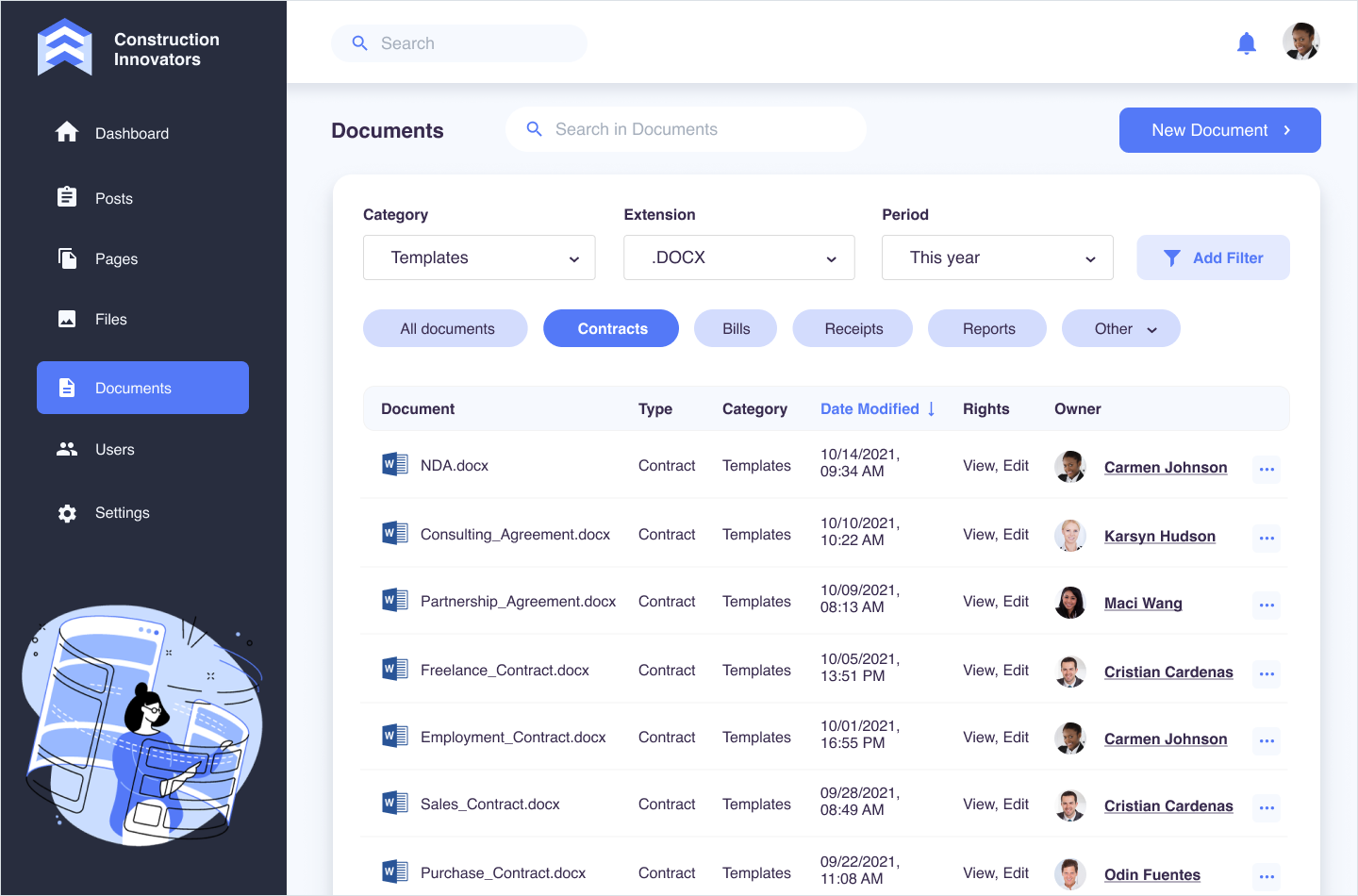
Task: Open the more options menu for NDA.docx
Action: click(1266, 469)
